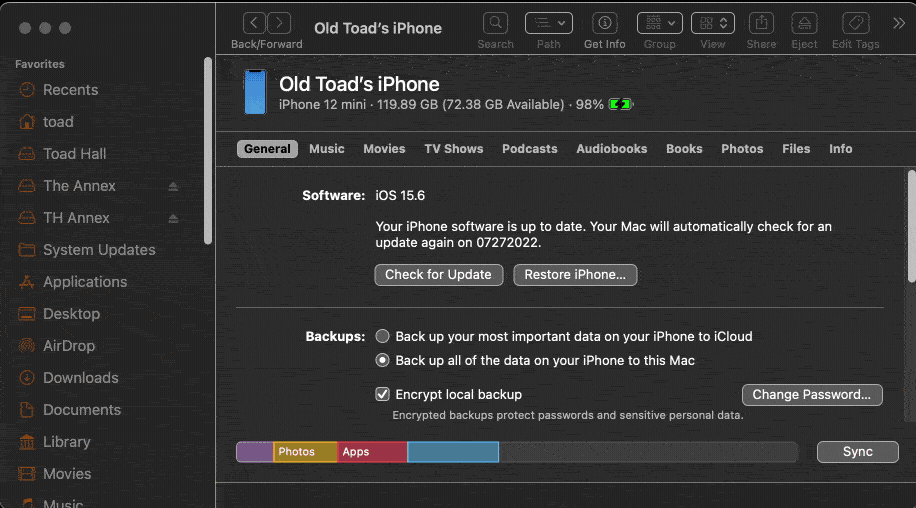Open Recents in the sidebar
This screenshot has height=508, width=916.
coord(70,90)
